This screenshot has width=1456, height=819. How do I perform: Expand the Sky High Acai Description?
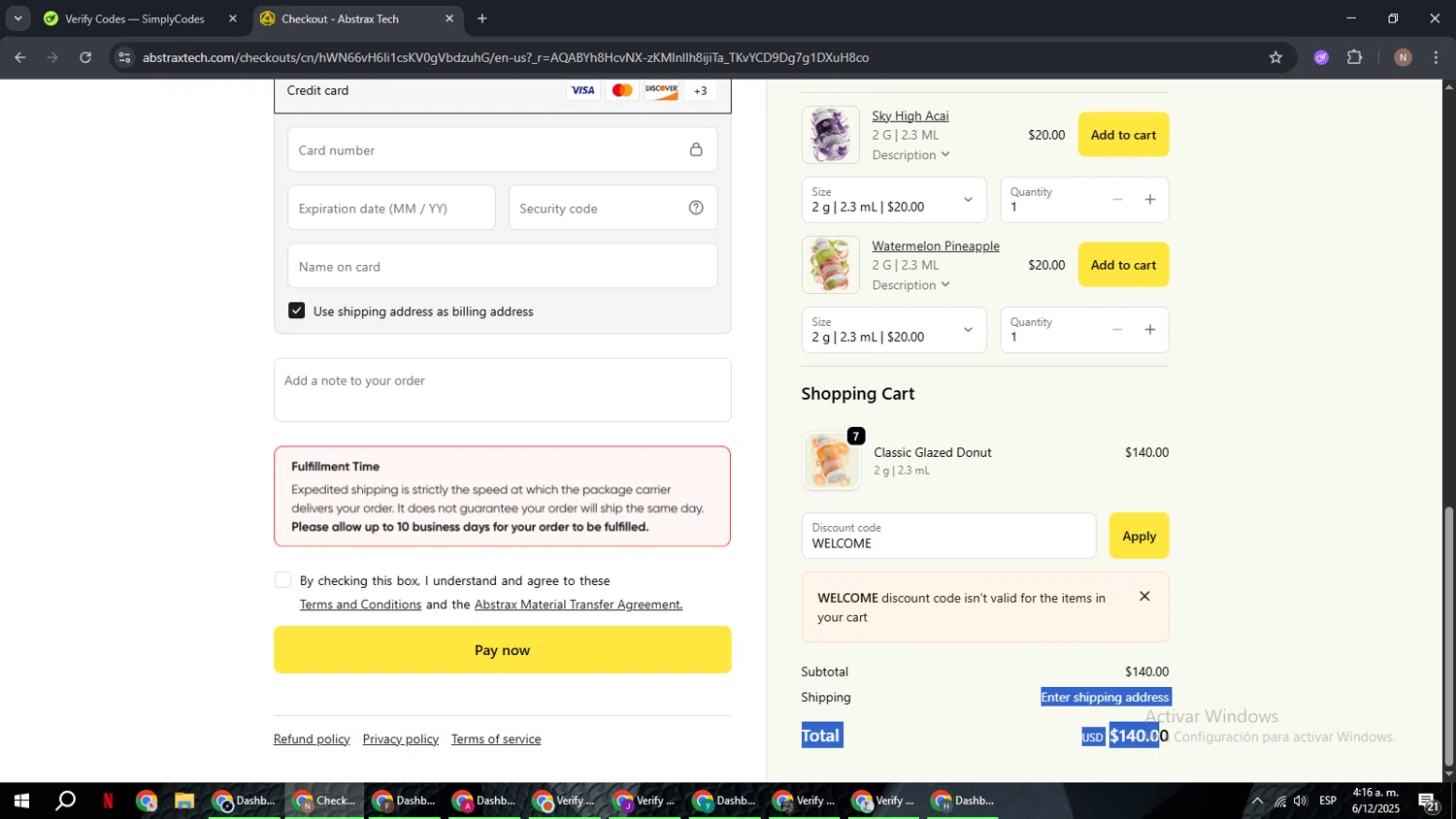coord(910,155)
